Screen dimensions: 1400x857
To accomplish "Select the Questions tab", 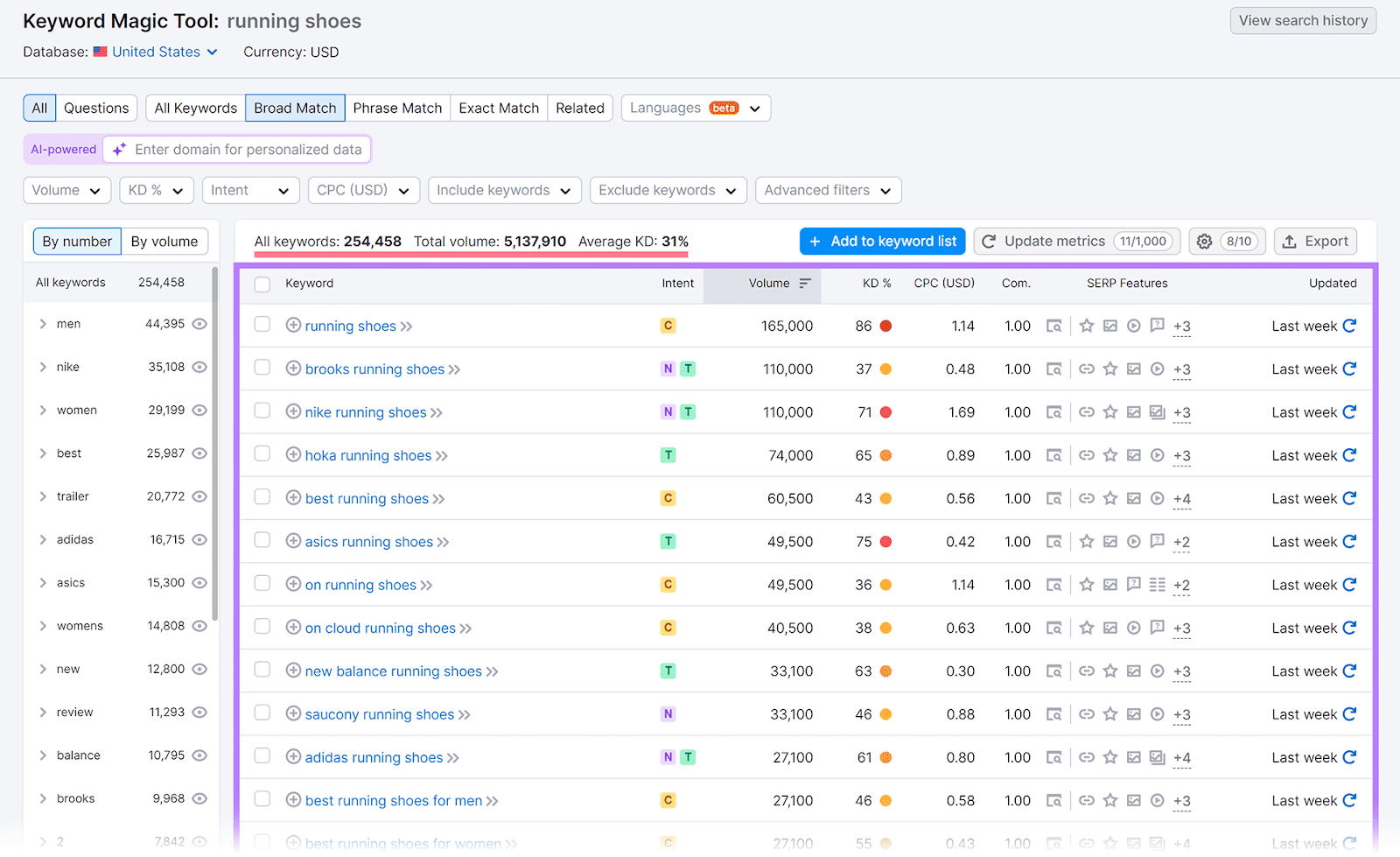I will click(96, 108).
